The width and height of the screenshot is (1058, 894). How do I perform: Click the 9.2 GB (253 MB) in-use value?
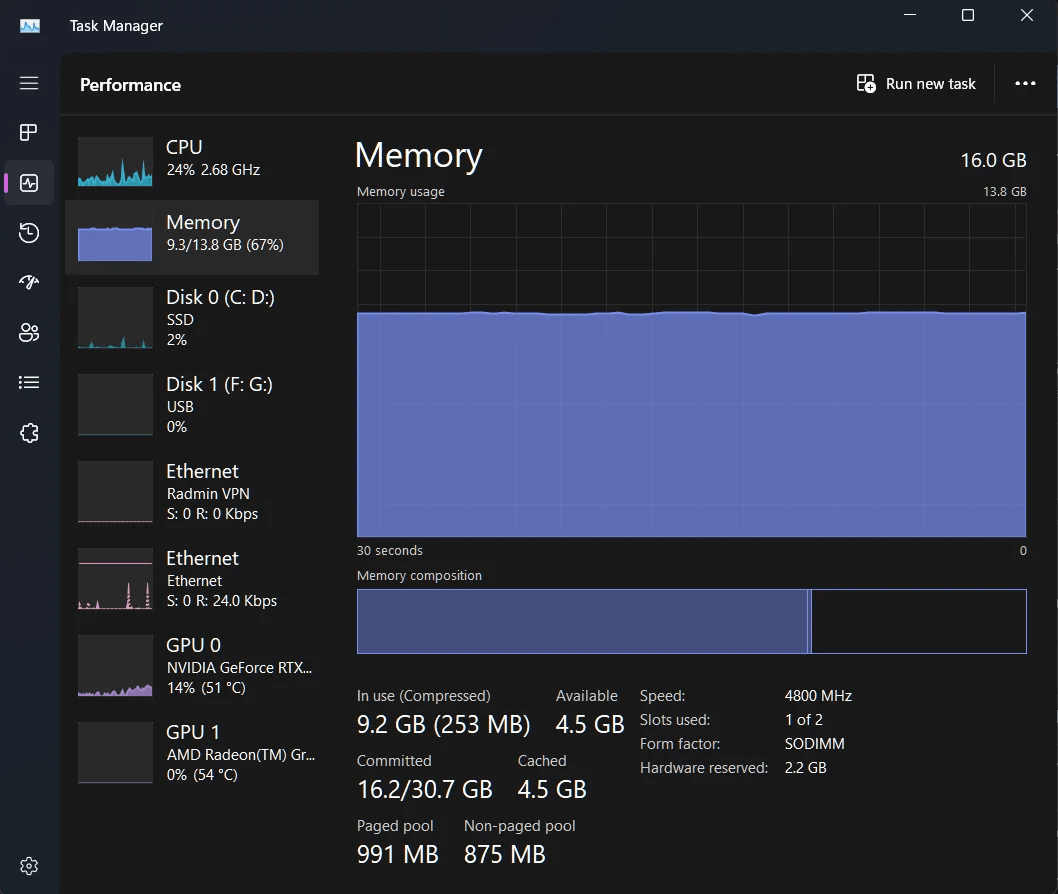coord(443,725)
